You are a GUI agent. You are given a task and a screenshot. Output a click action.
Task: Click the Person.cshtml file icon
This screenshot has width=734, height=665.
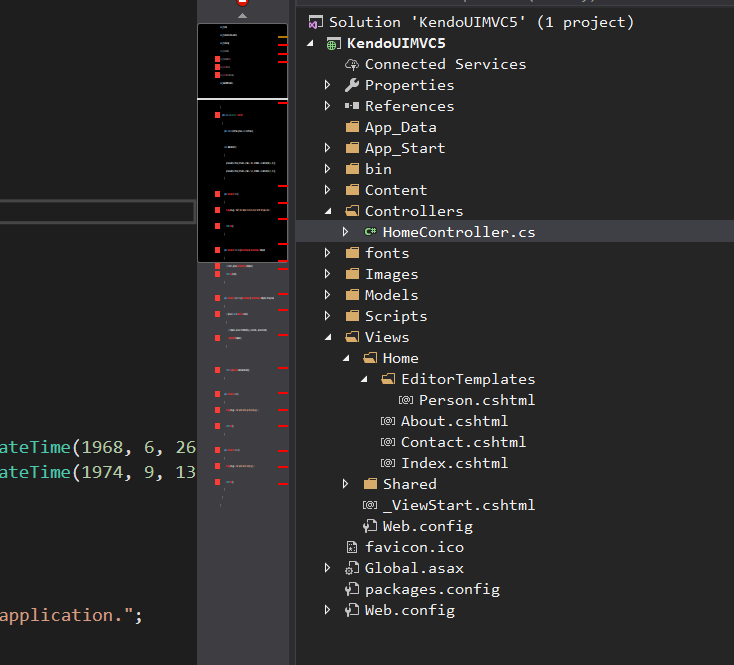[x=406, y=400]
